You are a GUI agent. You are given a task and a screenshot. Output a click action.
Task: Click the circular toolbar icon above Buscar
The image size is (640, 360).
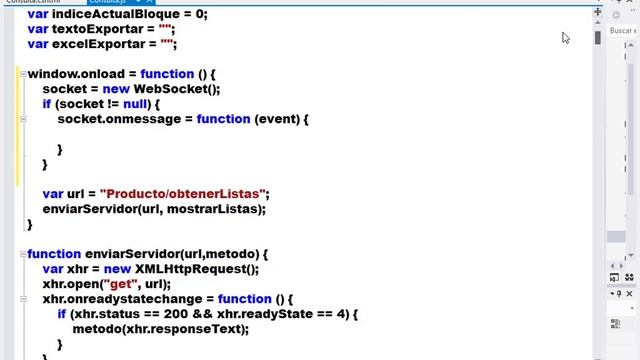click(x=616, y=16)
